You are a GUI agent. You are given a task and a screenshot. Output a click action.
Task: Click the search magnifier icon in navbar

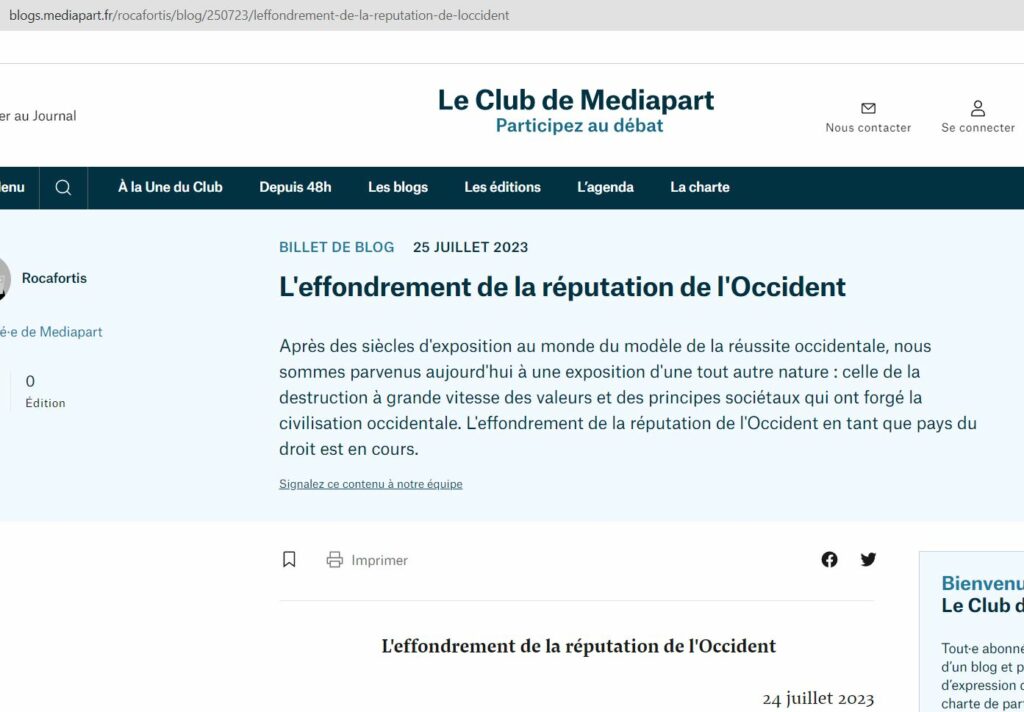click(63, 187)
